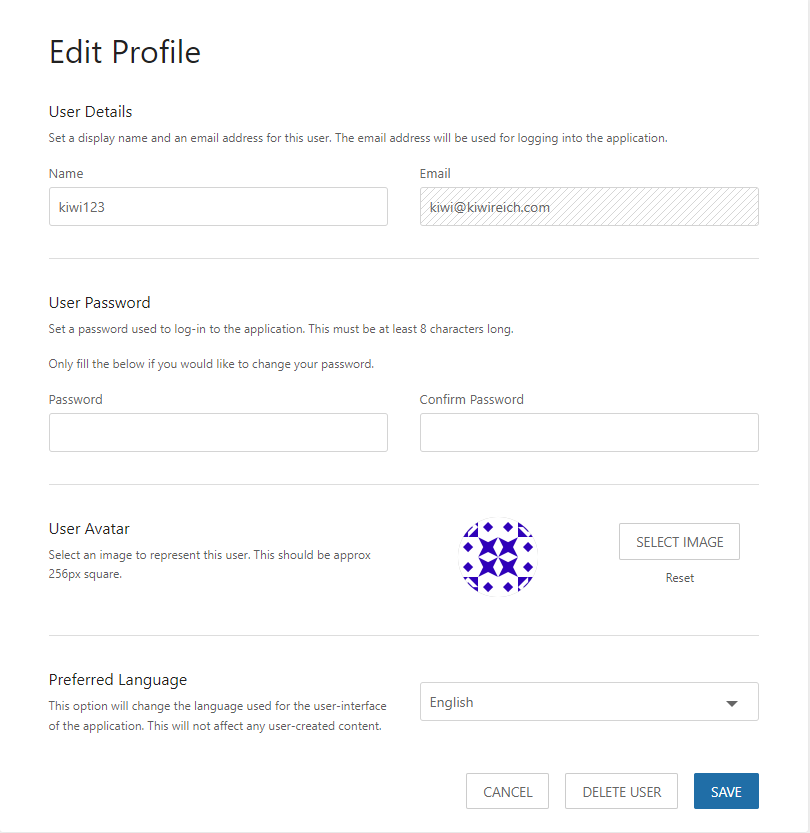
Task: Click the Reset avatar link
Action: click(680, 578)
